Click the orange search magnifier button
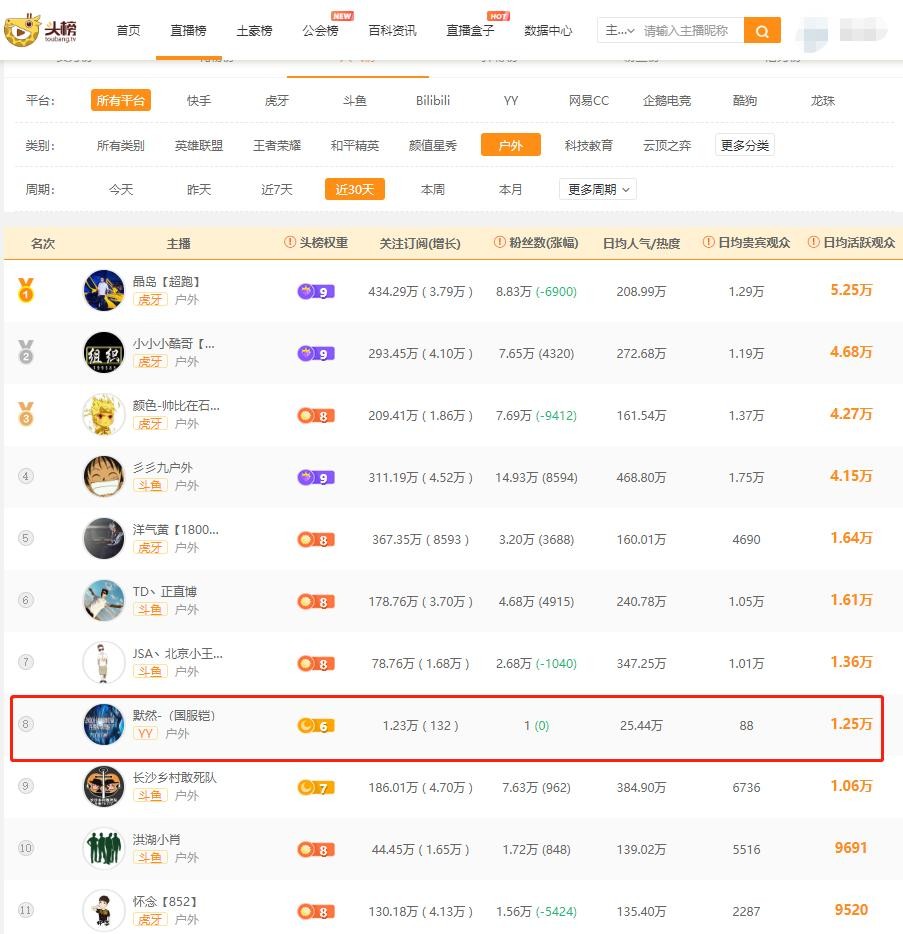Image resolution: width=903 pixels, height=934 pixels. click(x=762, y=31)
